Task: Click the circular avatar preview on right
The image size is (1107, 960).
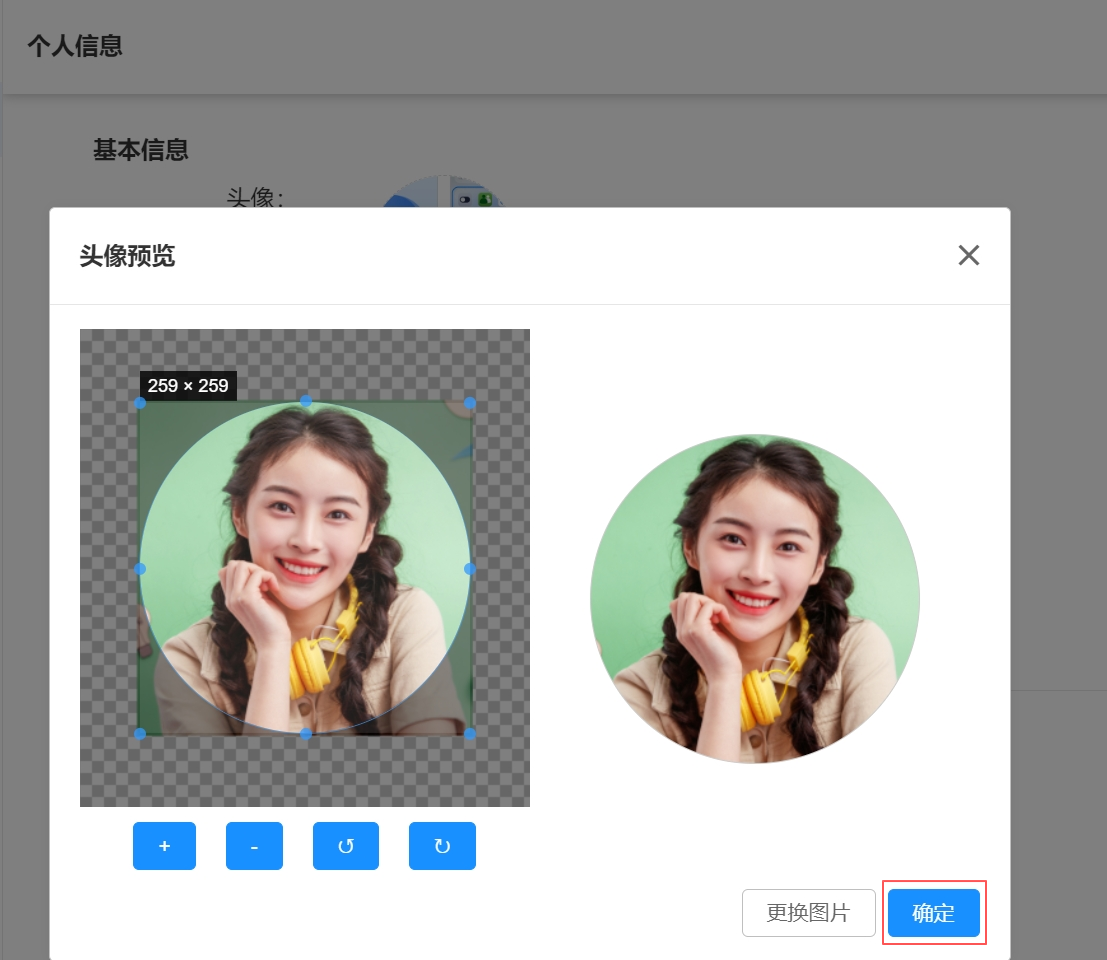Action: 755,598
